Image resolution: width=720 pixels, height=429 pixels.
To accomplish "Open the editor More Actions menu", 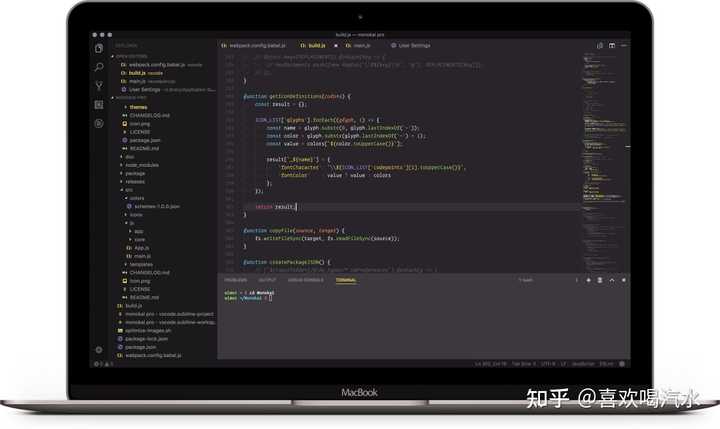I will tap(624, 45).
